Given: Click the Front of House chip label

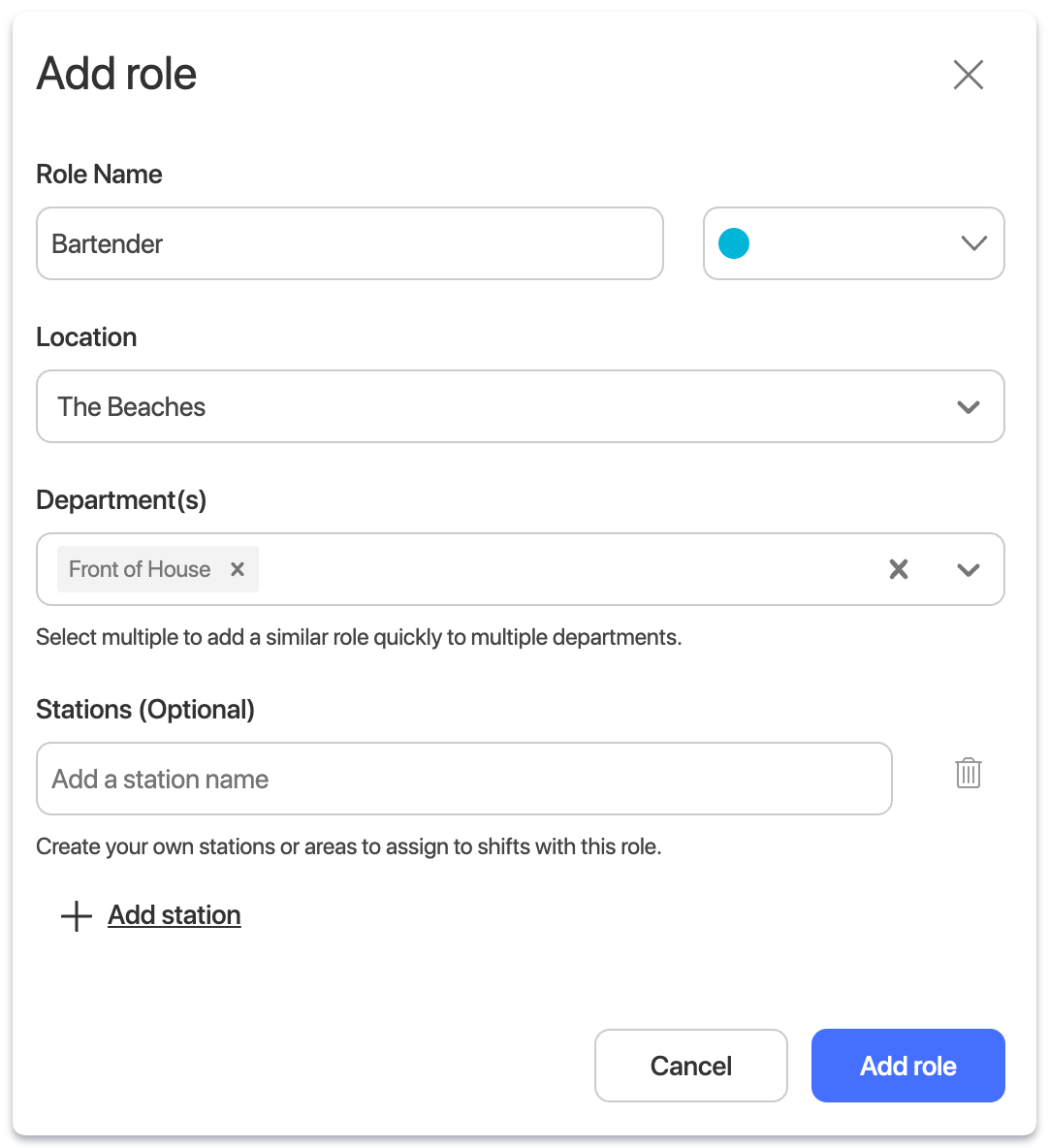Looking at the screenshot, I should [140, 569].
